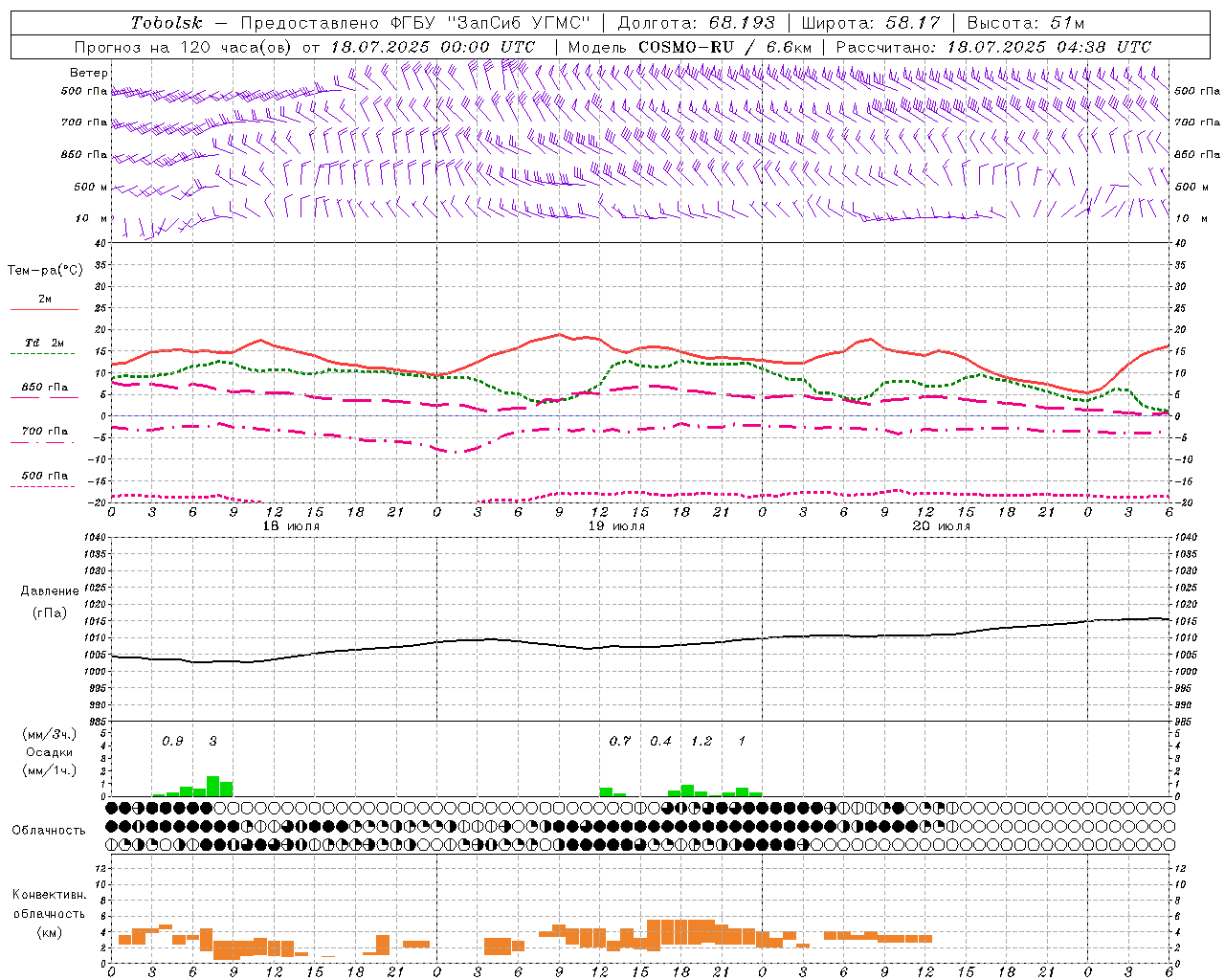Viewport: 1225px width, 980px height.
Task: Click the 'Облачность' cloudiness label
Action: 49,830
